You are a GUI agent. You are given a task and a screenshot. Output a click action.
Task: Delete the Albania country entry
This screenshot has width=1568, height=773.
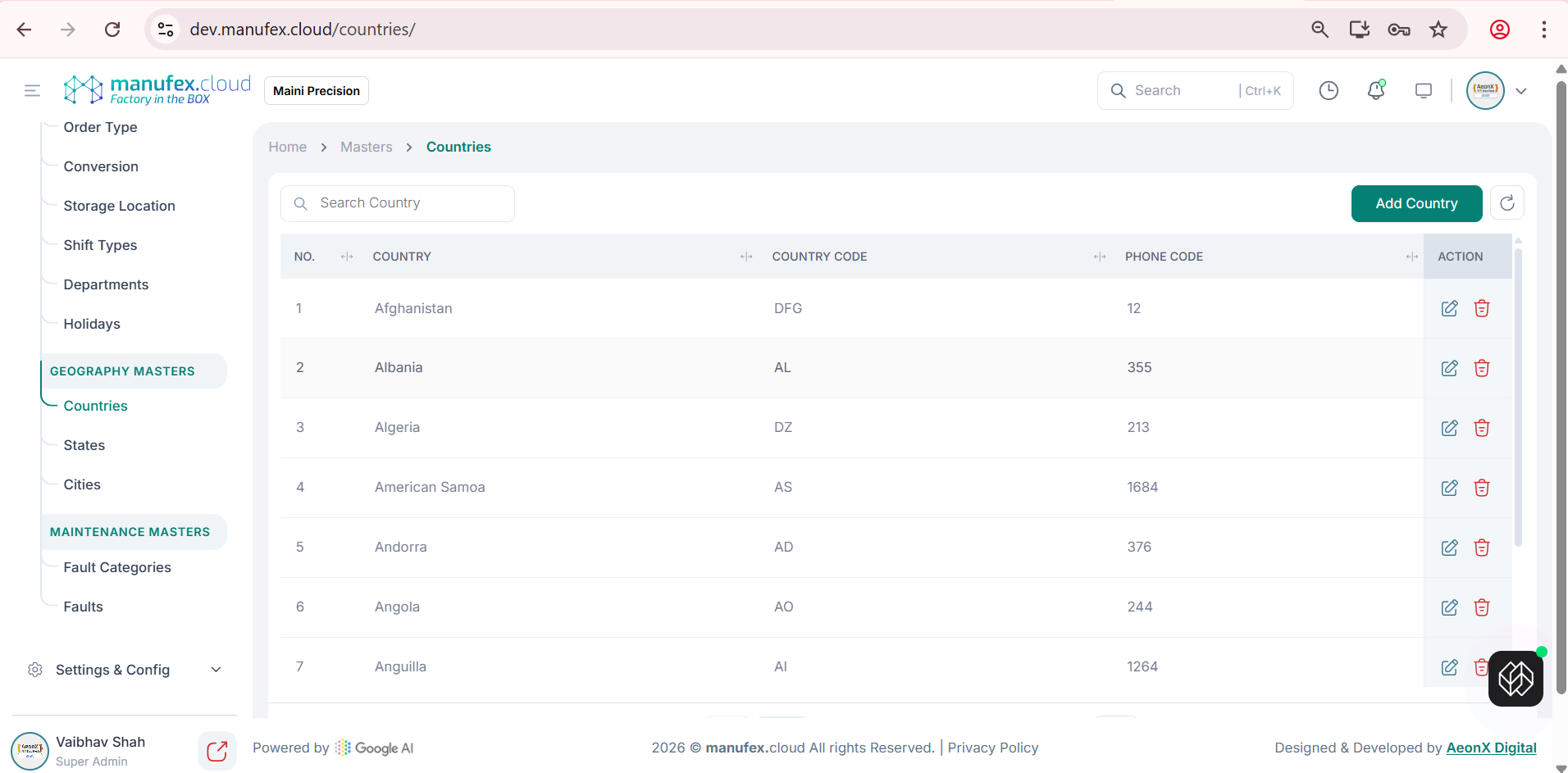coord(1481,368)
